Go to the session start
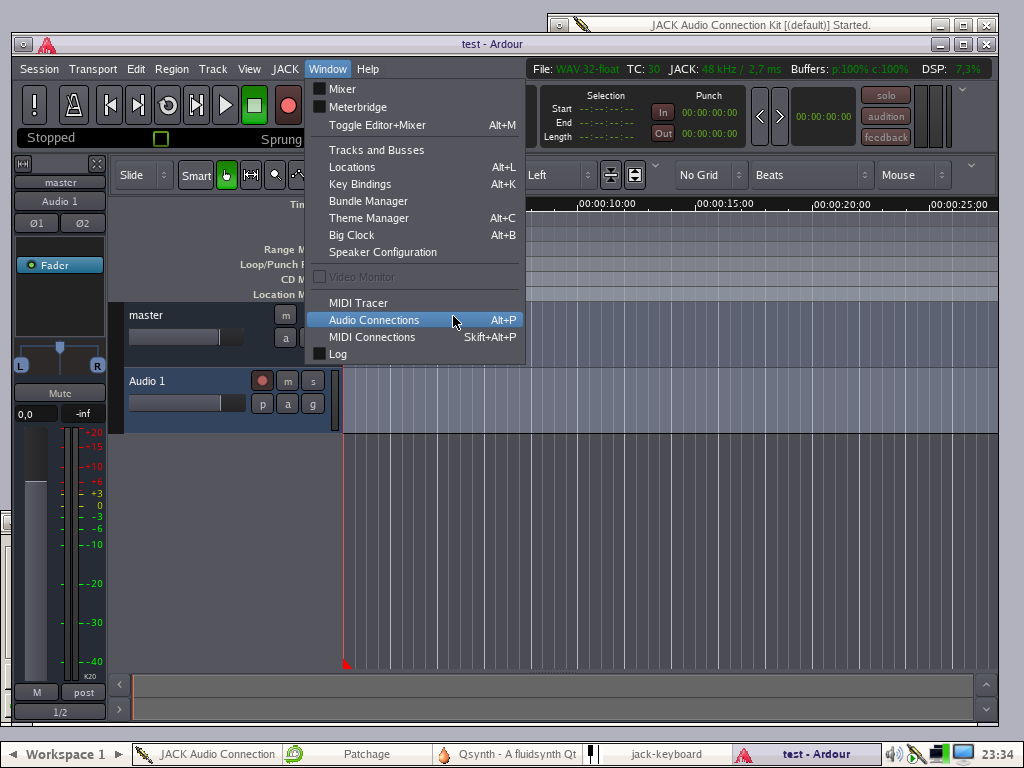1024x768 pixels. coord(110,104)
